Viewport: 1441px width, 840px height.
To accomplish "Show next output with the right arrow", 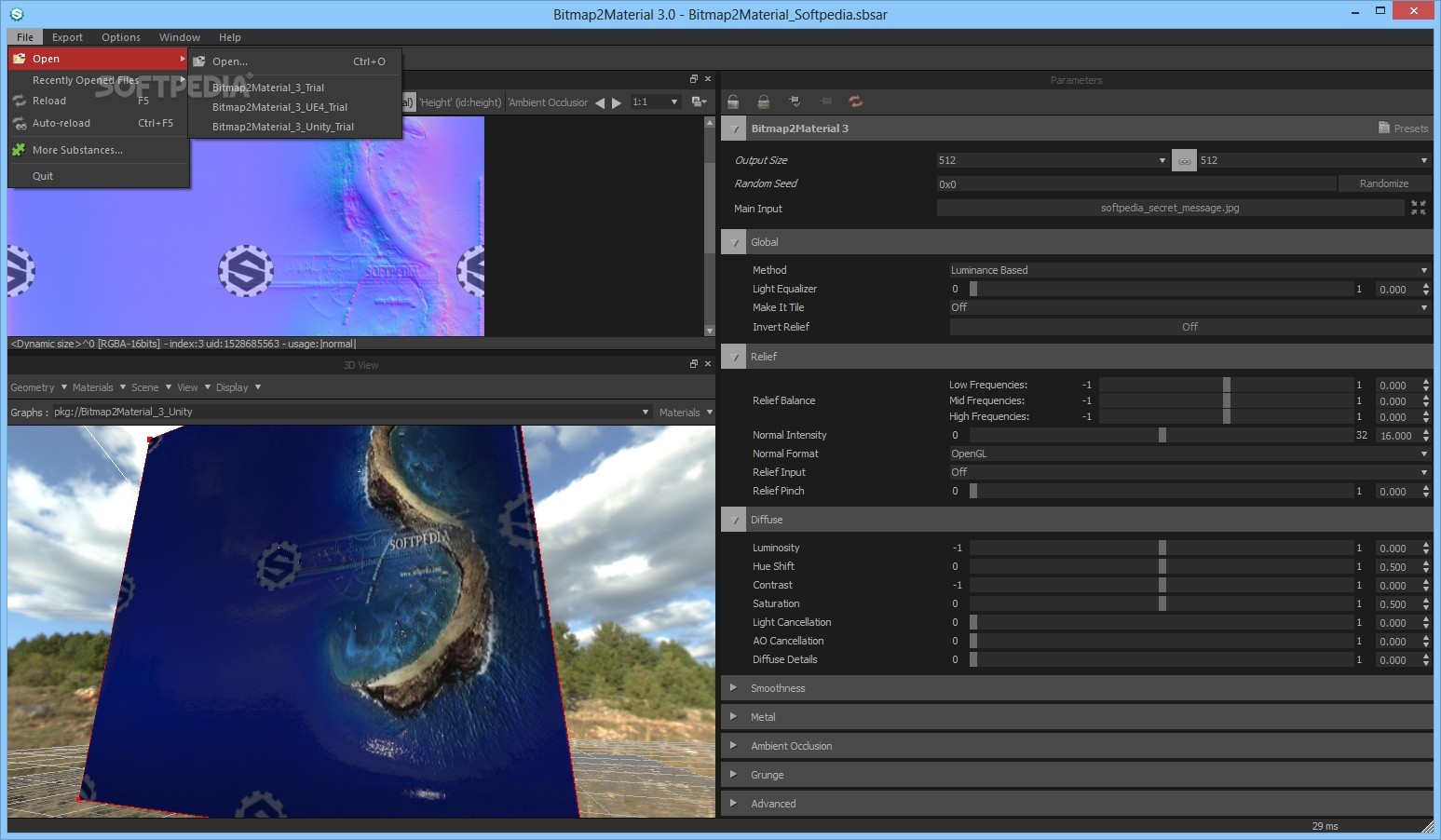I will [x=617, y=102].
